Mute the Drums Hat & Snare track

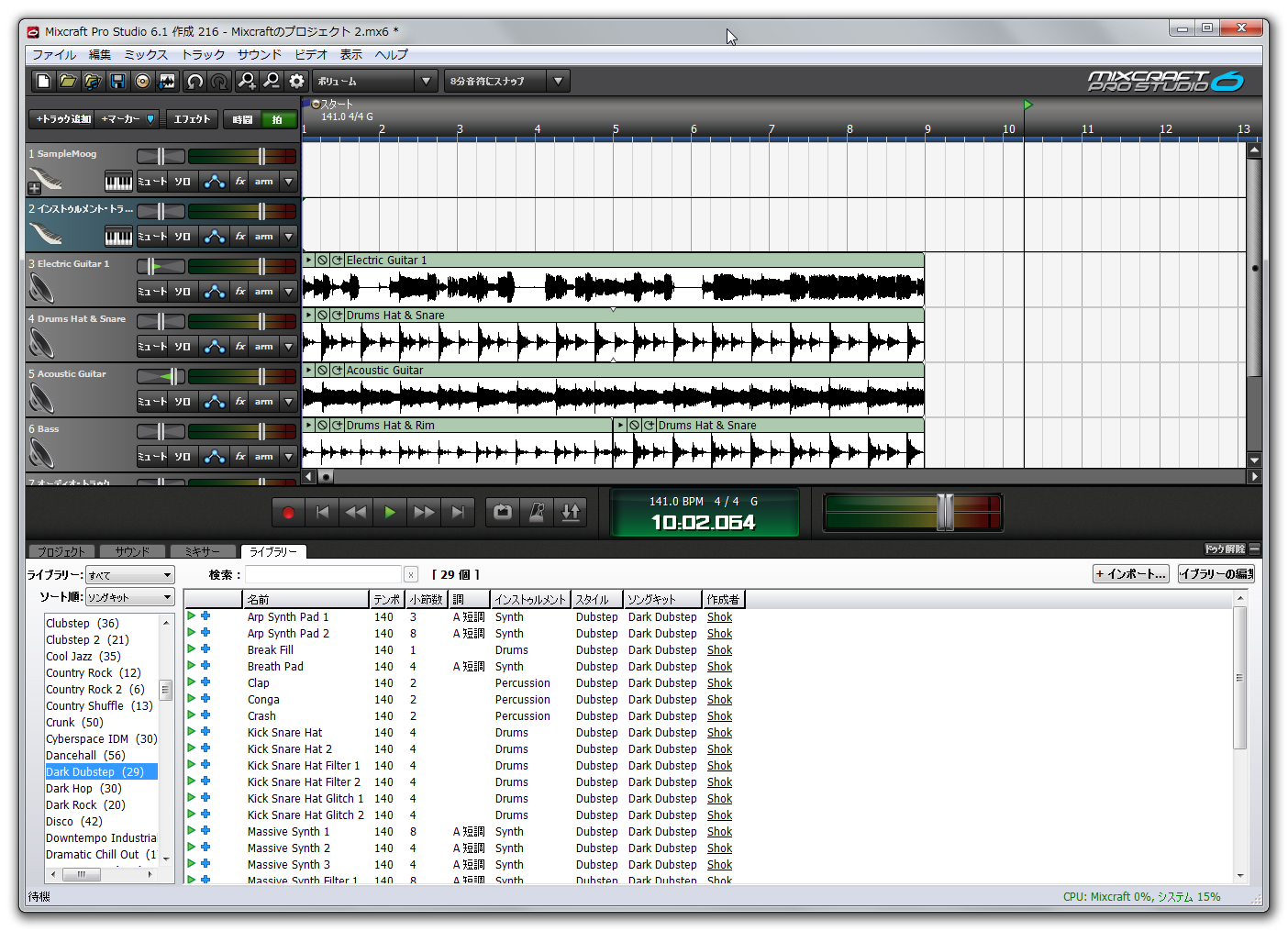(x=152, y=347)
